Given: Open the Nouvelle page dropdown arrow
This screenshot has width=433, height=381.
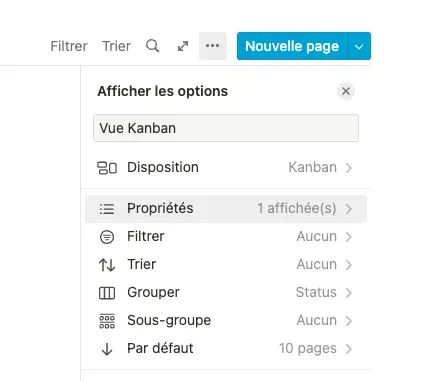Looking at the screenshot, I should tap(359, 46).
